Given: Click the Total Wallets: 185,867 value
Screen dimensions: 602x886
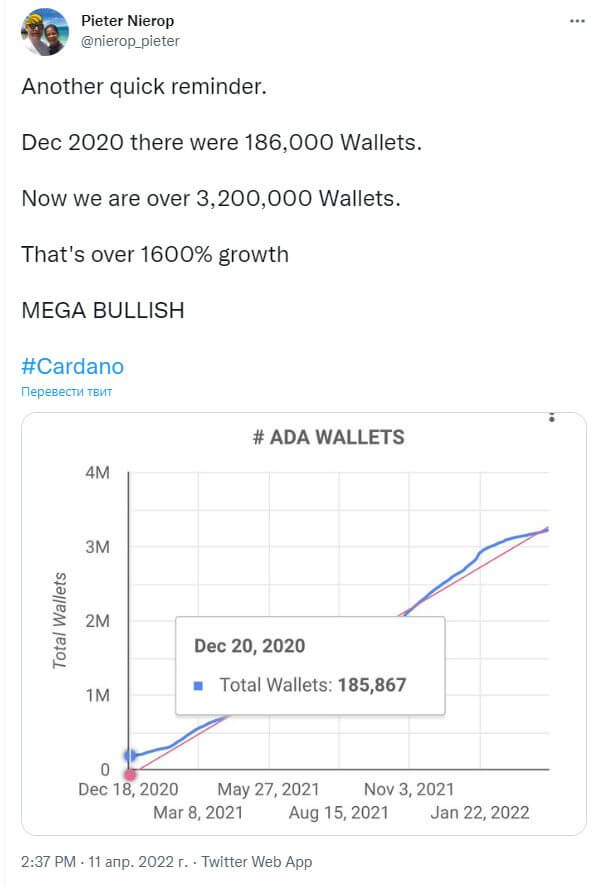Looking at the screenshot, I should point(313,685).
